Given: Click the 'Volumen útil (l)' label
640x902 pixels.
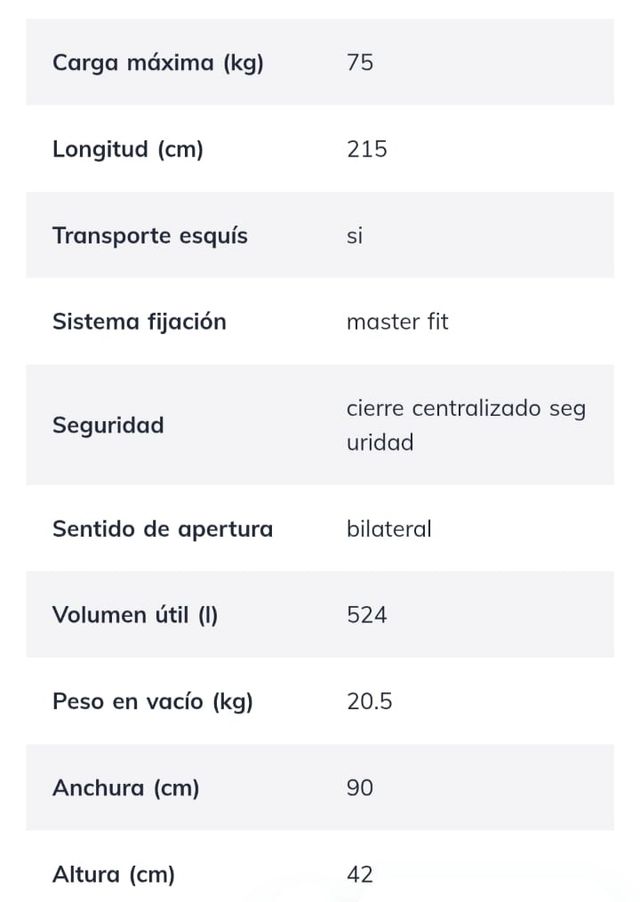Looking at the screenshot, I should [134, 615].
